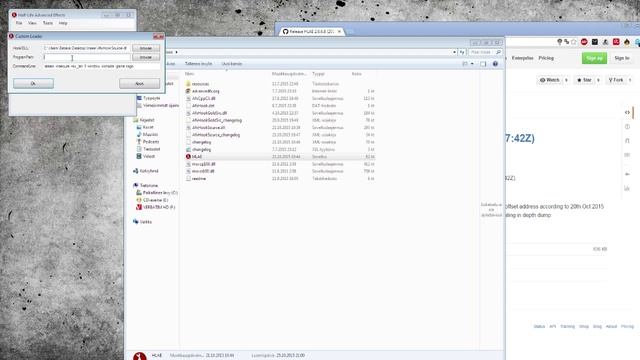Select the msvcr100.dll file
The width and height of the screenshot is (640, 360).
(203, 171)
